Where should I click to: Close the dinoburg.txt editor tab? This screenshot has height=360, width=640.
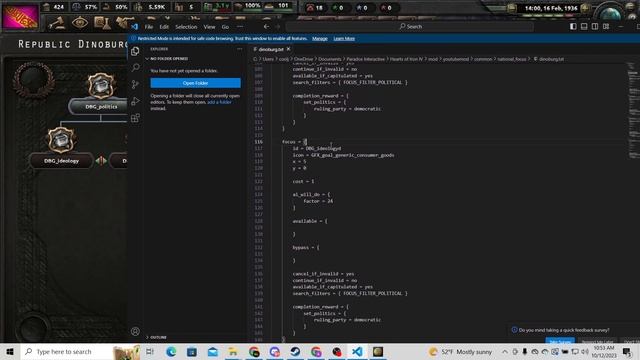coord(289,49)
